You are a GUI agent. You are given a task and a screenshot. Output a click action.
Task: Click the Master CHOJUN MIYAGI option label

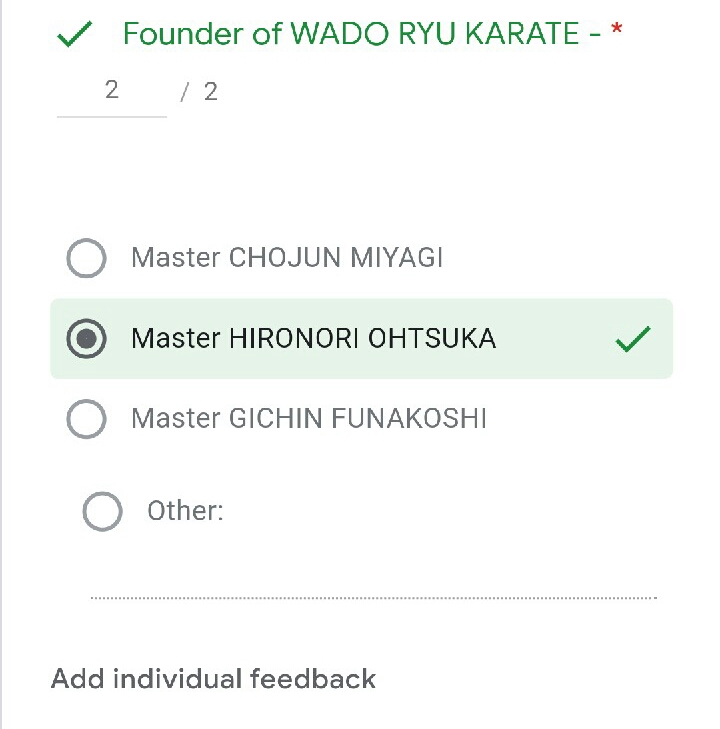coord(287,258)
